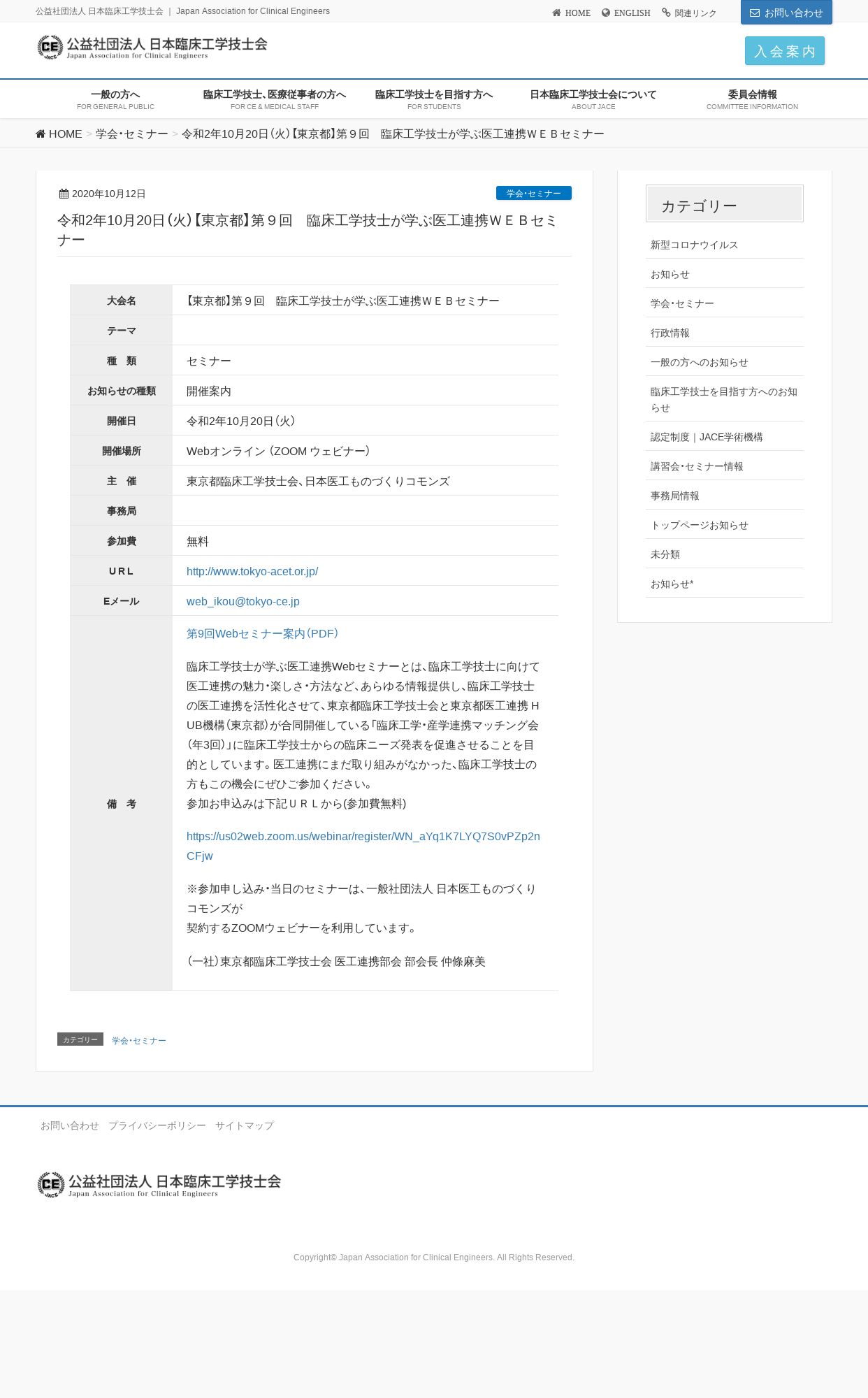868x1398 pixels.
Task: Click the blue お問い合わせ button
Action: 786,13
